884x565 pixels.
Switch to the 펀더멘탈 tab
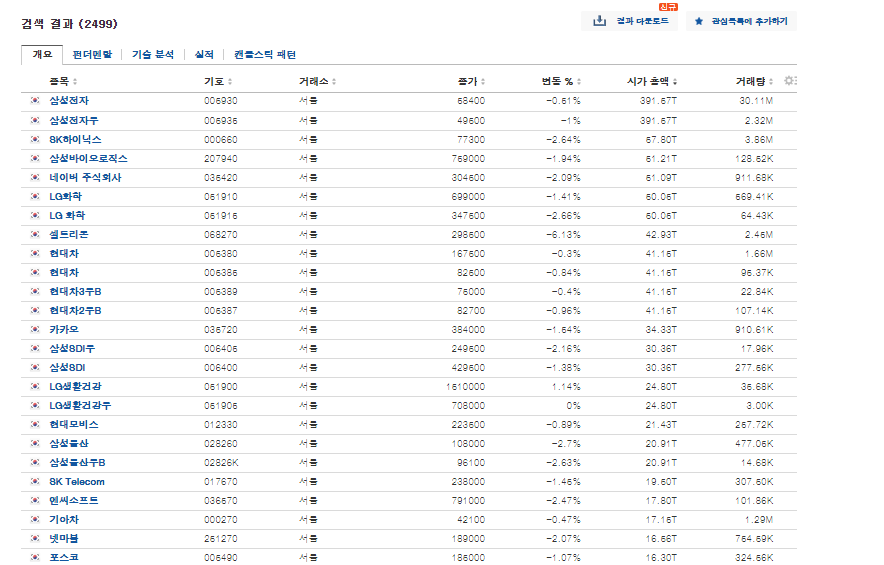(x=92, y=55)
